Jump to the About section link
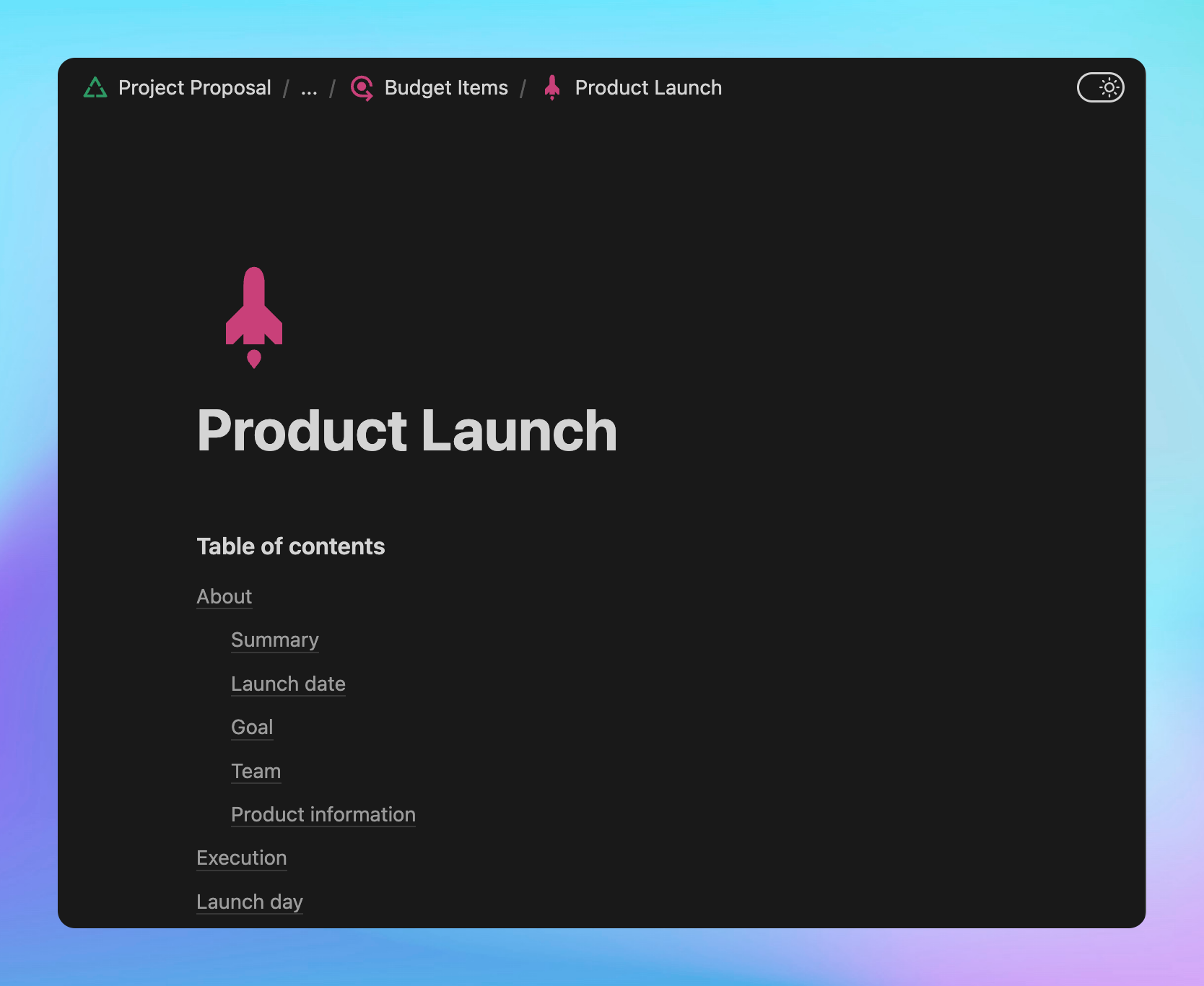Screen dimensions: 1204x986 pyautogui.click(x=224, y=597)
